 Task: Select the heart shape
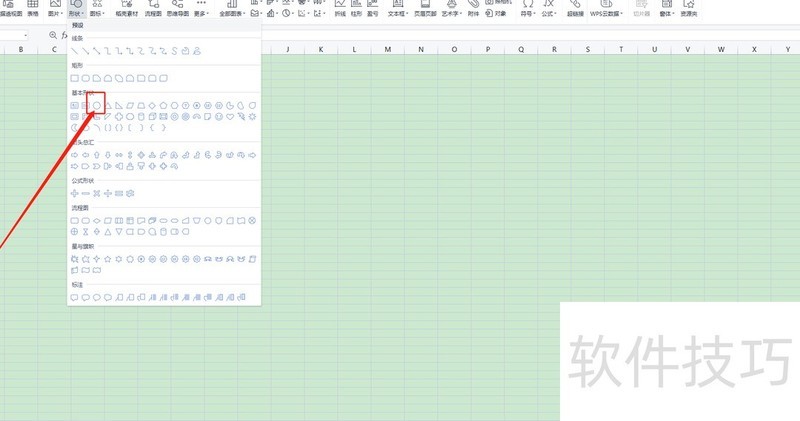[230, 117]
